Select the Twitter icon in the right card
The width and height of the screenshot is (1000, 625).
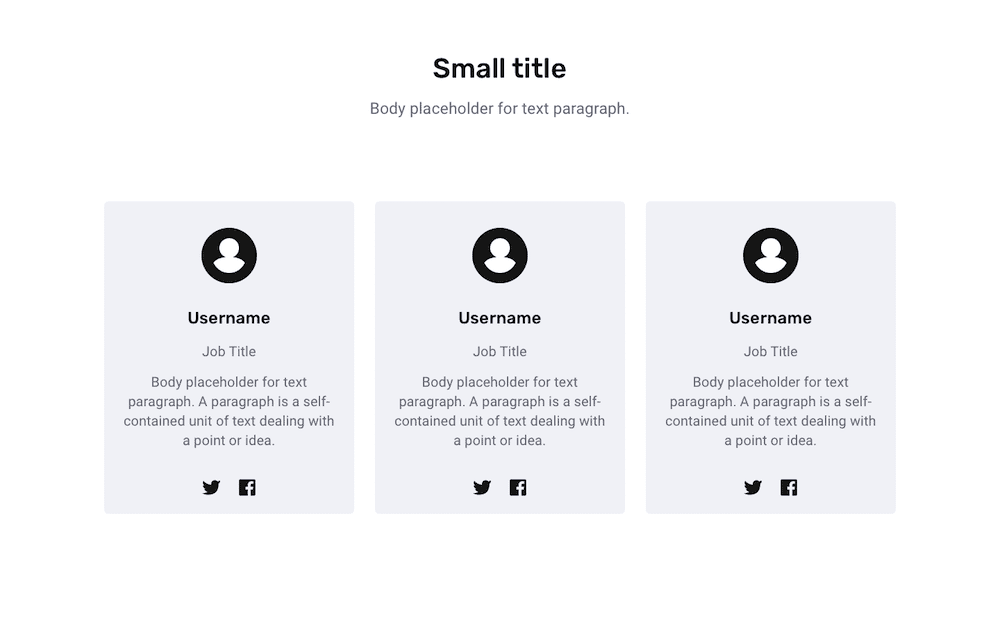[x=753, y=488]
